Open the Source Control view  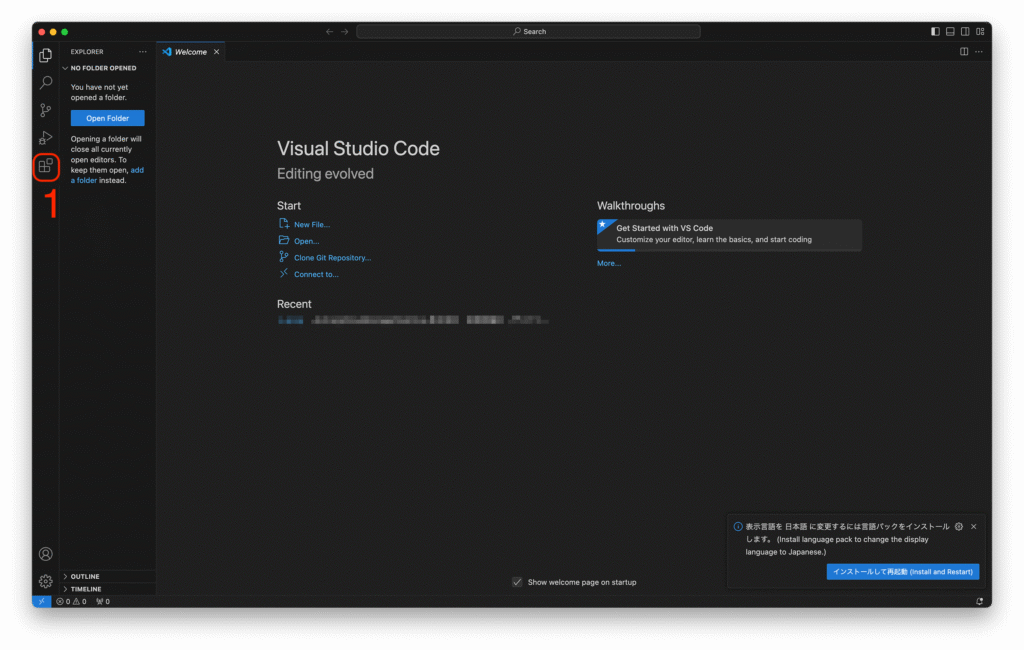pyautogui.click(x=46, y=110)
